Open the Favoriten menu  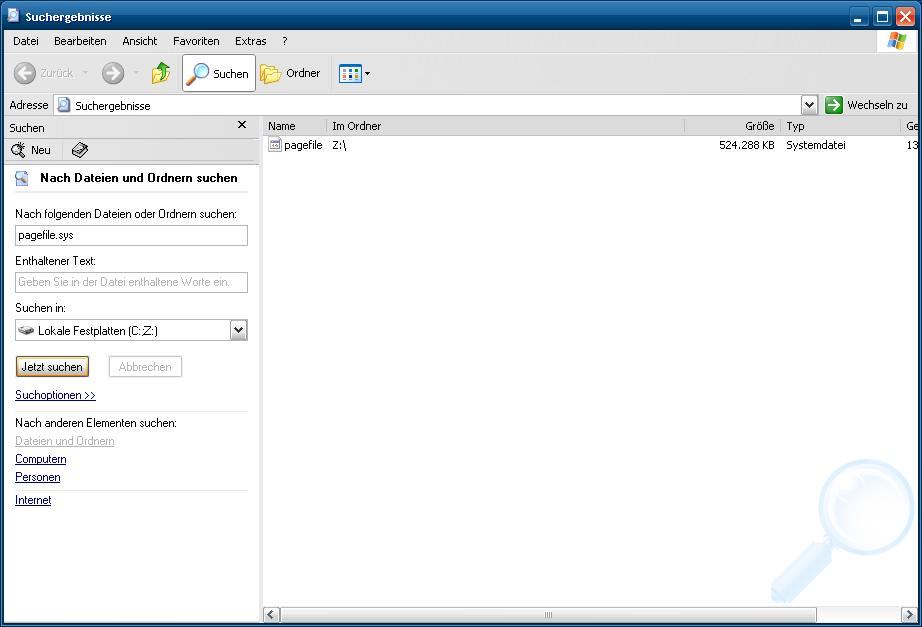pos(196,41)
